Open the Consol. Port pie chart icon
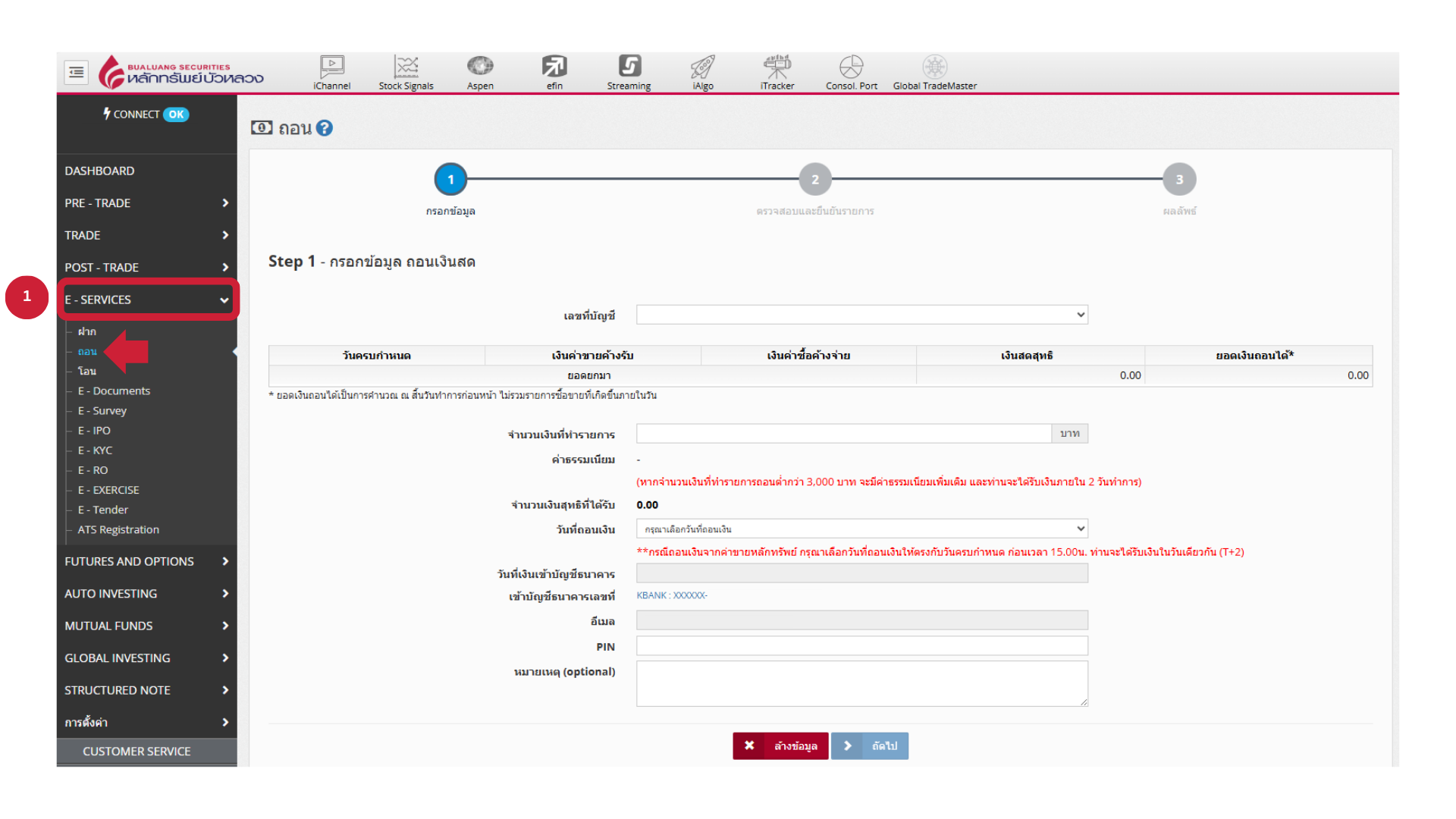The image size is (1456, 819). (x=851, y=67)
